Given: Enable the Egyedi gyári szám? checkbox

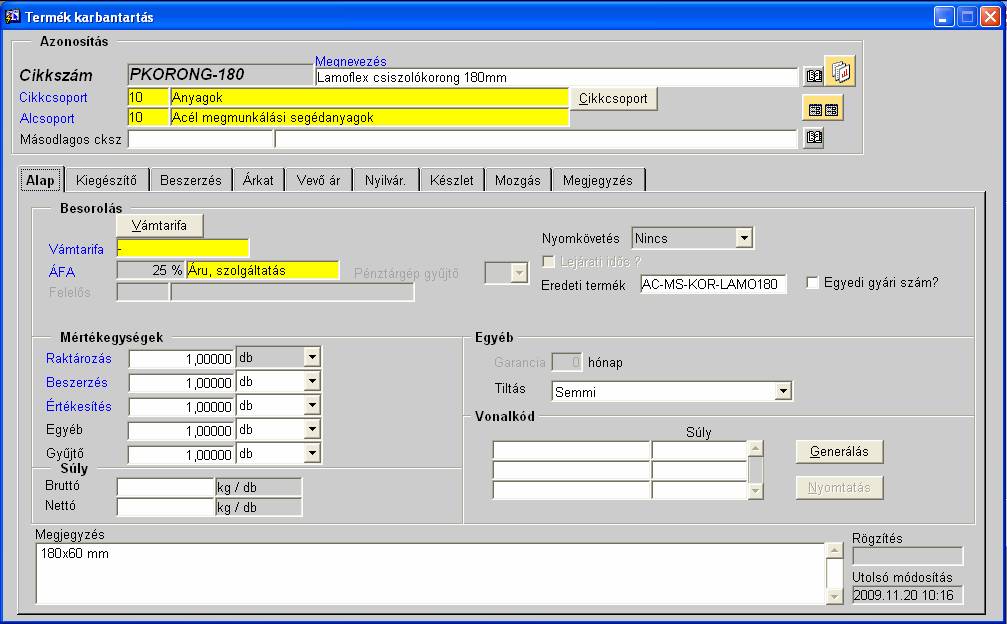Looking at the screenshot, I should click(812, 282).
